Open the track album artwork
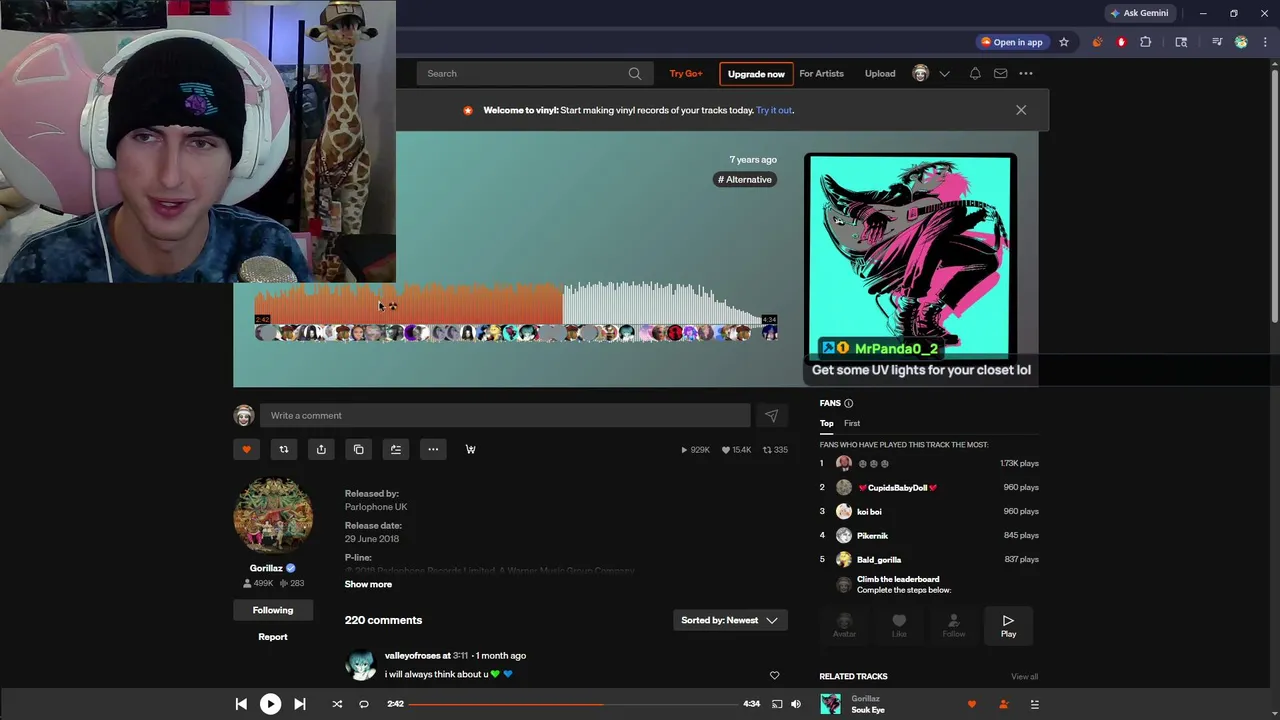The width and height of the screenshot is (1280, 720). point(911,256)
